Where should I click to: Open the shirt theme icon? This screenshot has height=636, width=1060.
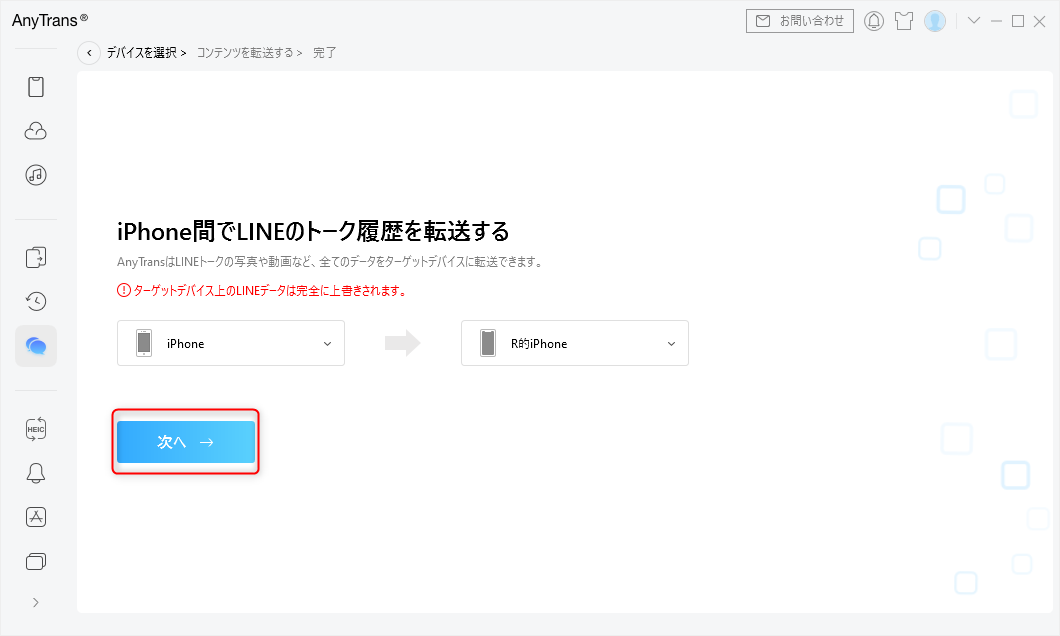[x=904, y=21]
